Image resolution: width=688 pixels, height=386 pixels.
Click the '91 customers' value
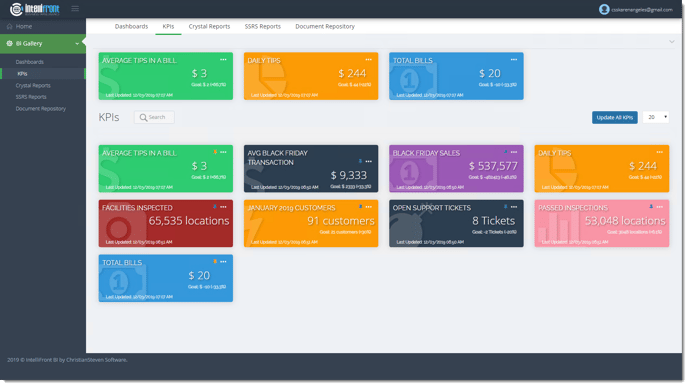pyautogui.click(x=341, y=221)
